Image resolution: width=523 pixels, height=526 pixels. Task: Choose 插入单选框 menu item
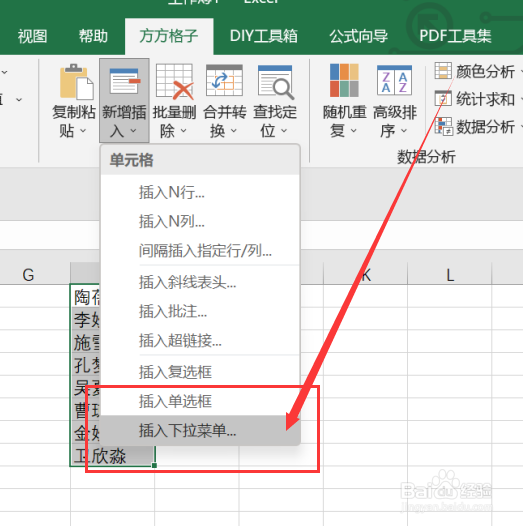(200, 401)
